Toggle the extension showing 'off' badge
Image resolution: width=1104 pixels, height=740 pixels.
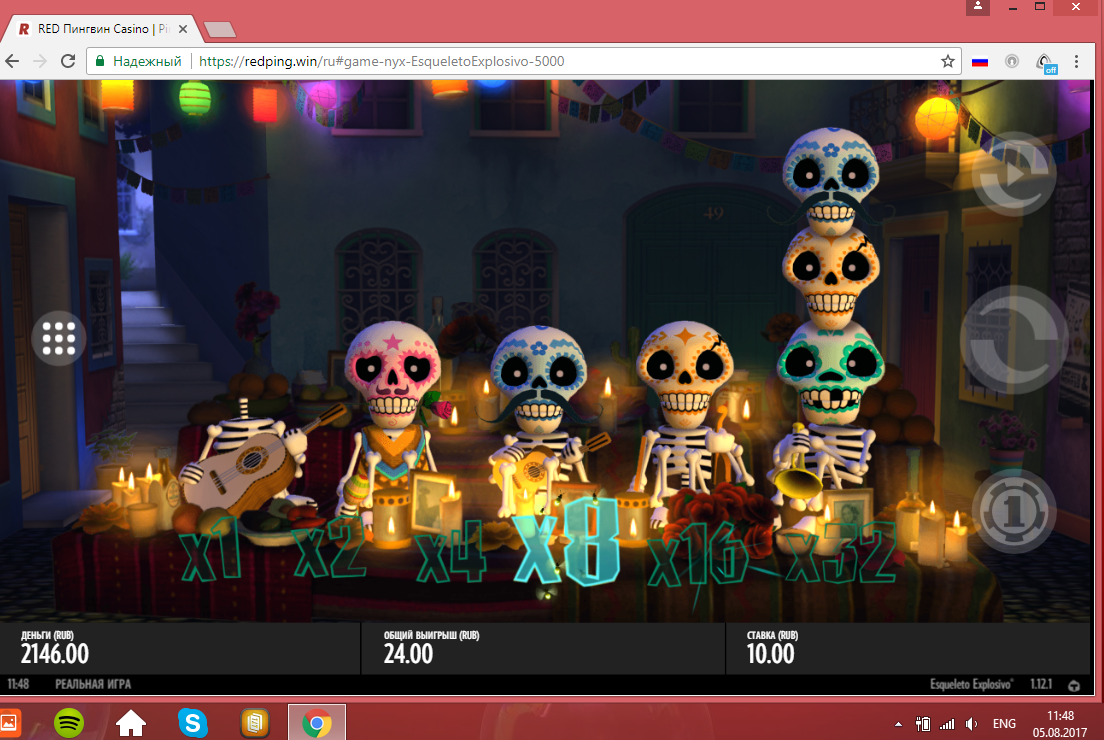point(1046,63)
